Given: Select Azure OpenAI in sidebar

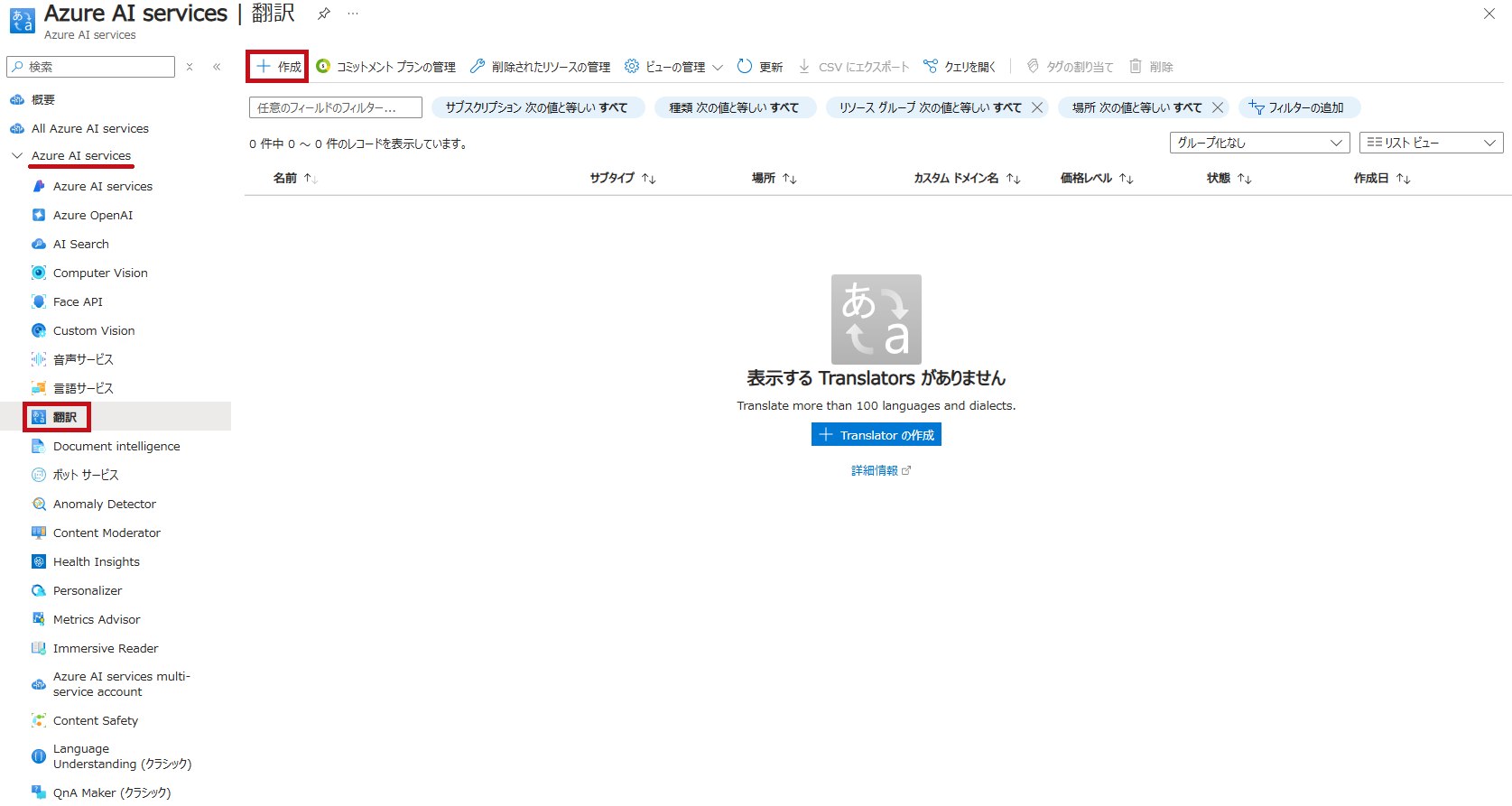Looking at the screenshot, I should (92, 215).
